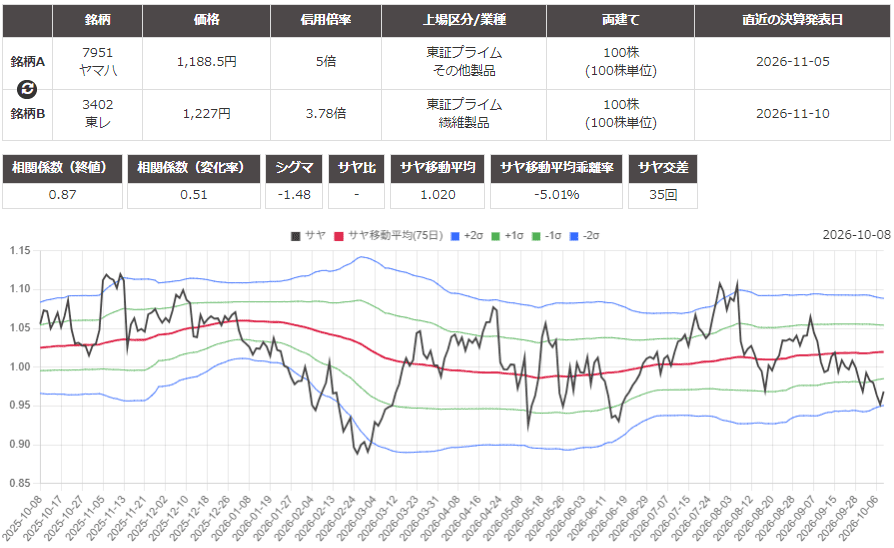Screen dimensions: 894x548
Task: Click the サヤ交差 header
Action: click(x=663, y=168)
